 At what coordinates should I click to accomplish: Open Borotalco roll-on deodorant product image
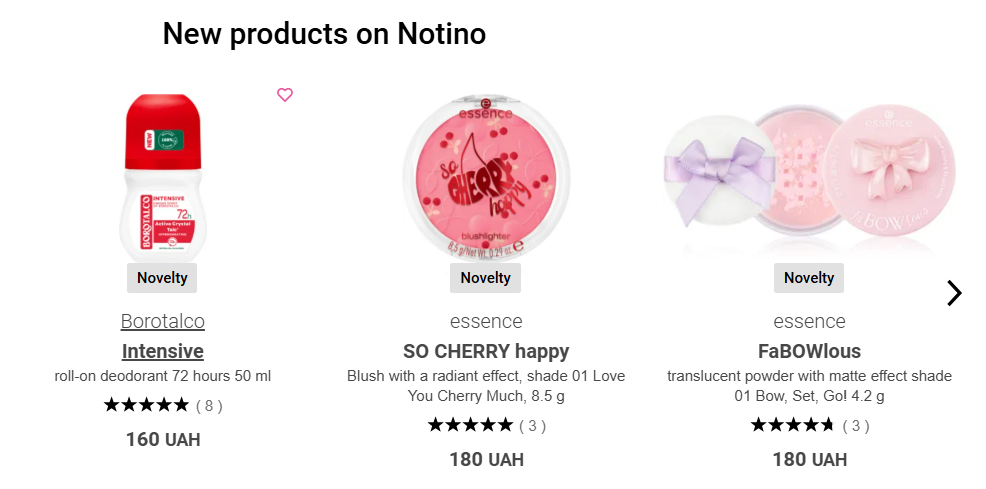[162, 177]
